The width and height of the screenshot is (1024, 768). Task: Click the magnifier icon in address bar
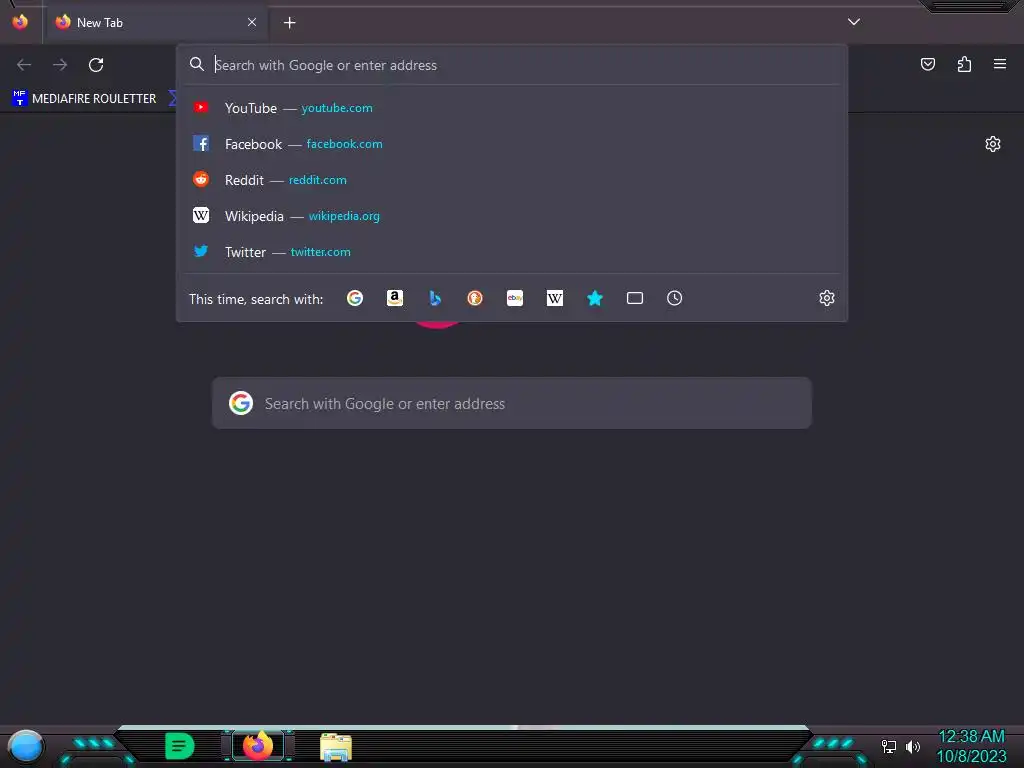coord(197,65)
